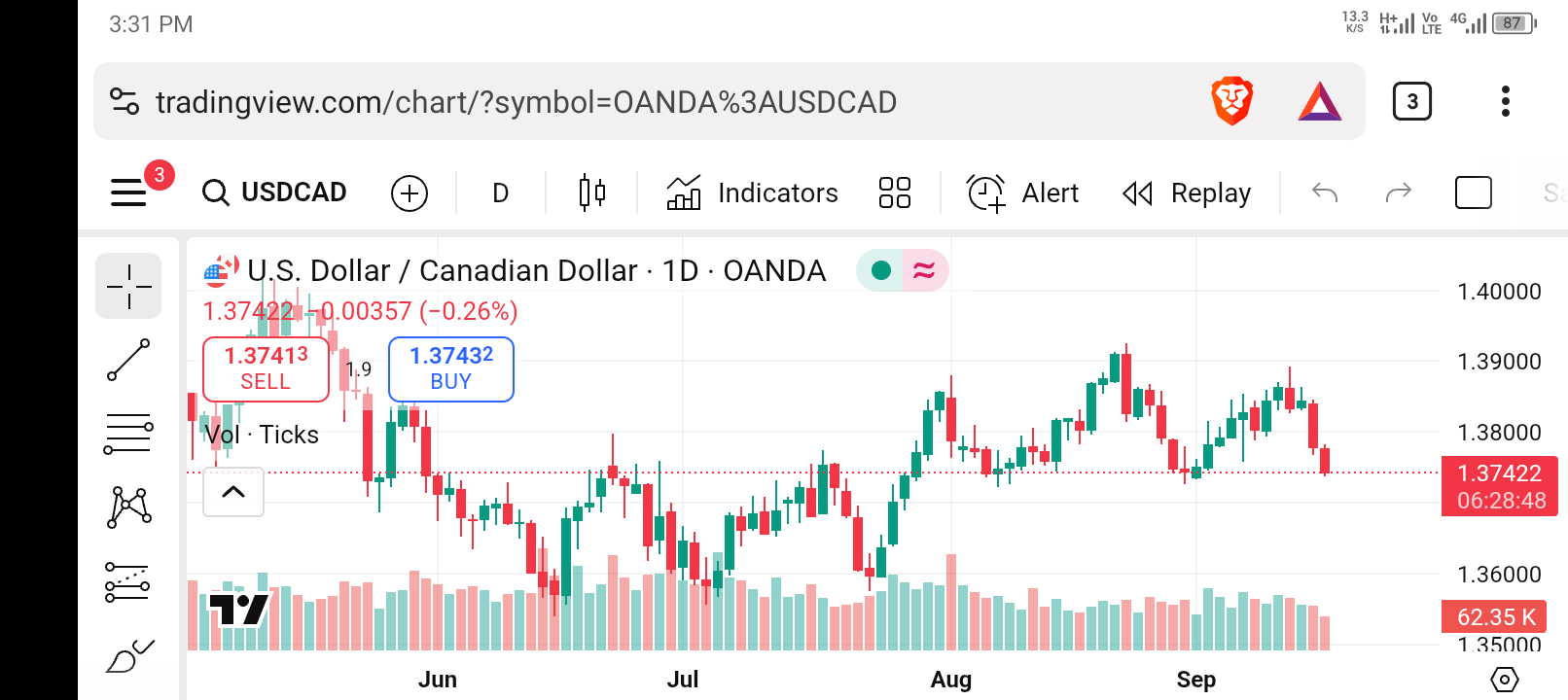The image size is (1568, 700).
Task: Open the Fibonacci retracement tool
Action: (128, 434)
